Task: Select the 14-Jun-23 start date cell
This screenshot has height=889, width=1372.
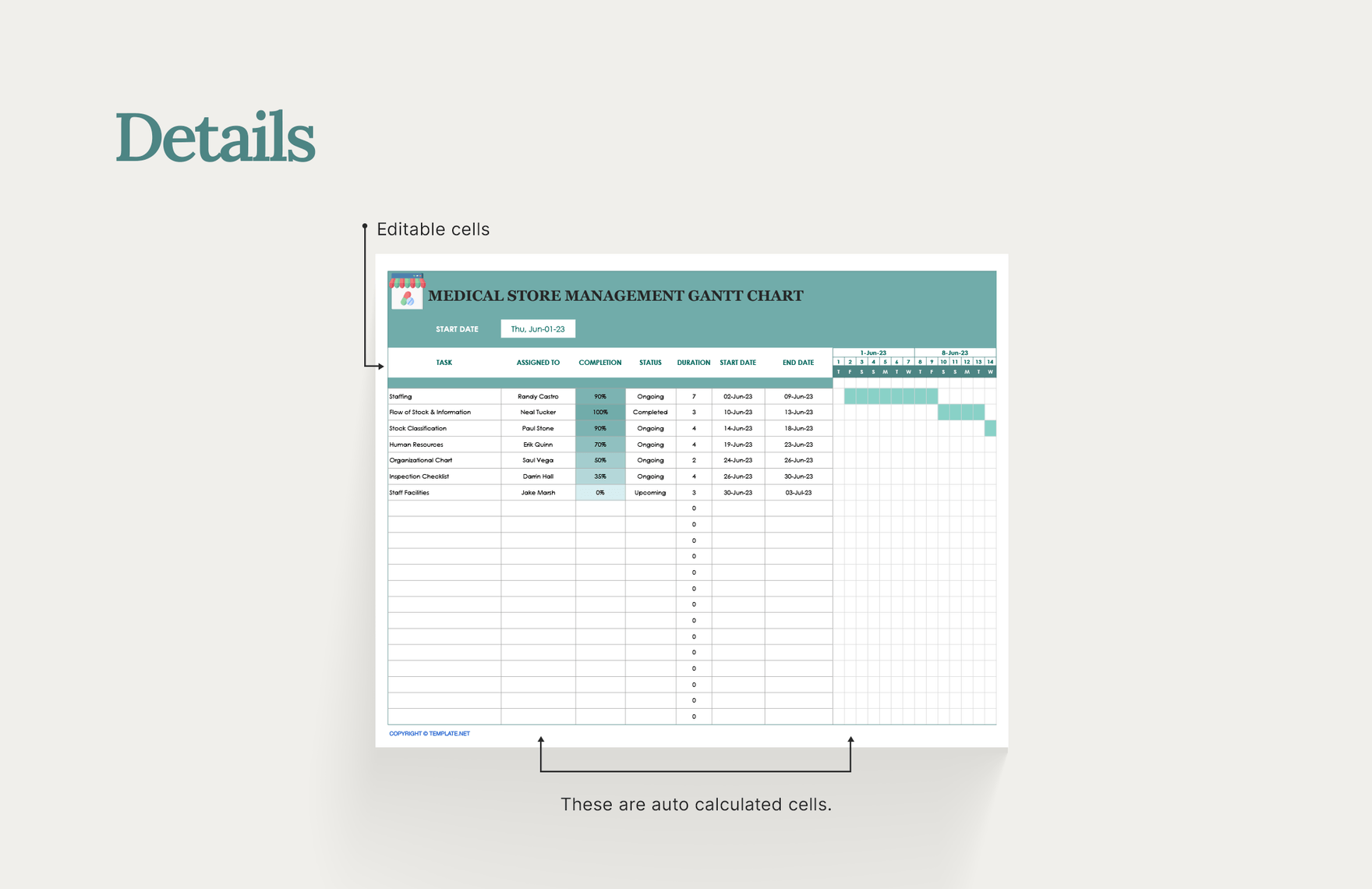Action: [x=737, y=428]
